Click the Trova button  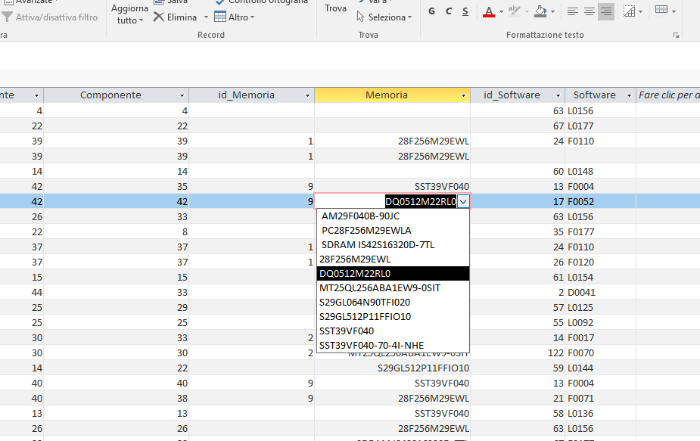pyautogui.click(x=336, y=8)
